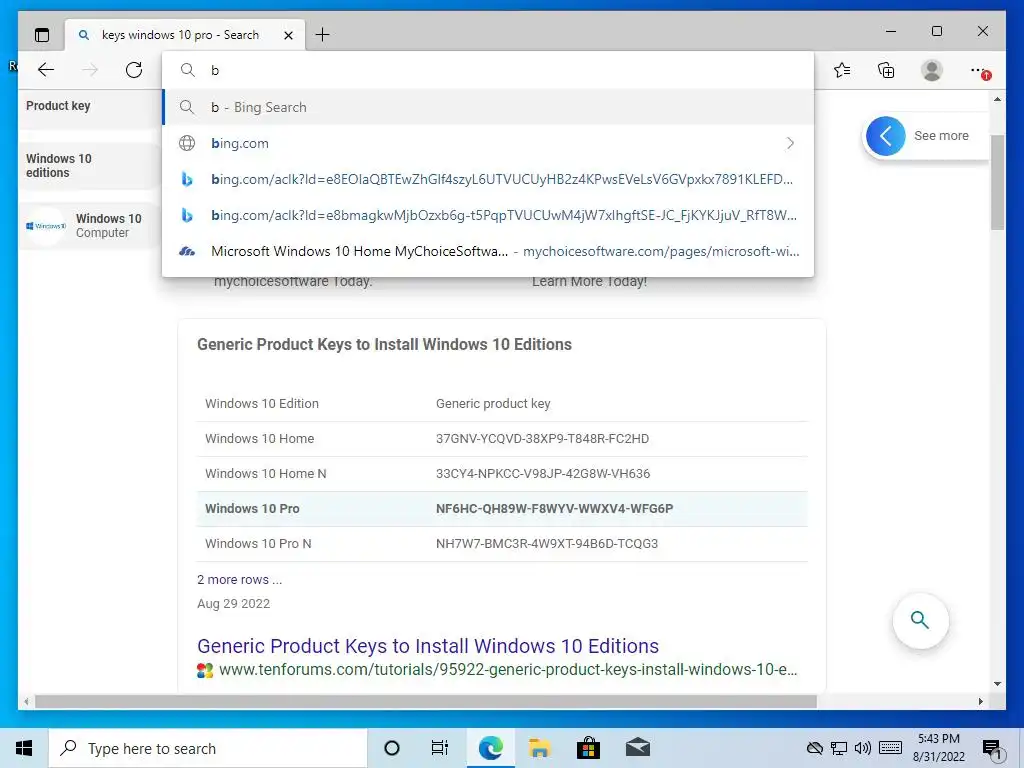Open taskbar clock 5:43 PM
The height and width of the screenshot is (768, 1024).
(x=938, y=748)
